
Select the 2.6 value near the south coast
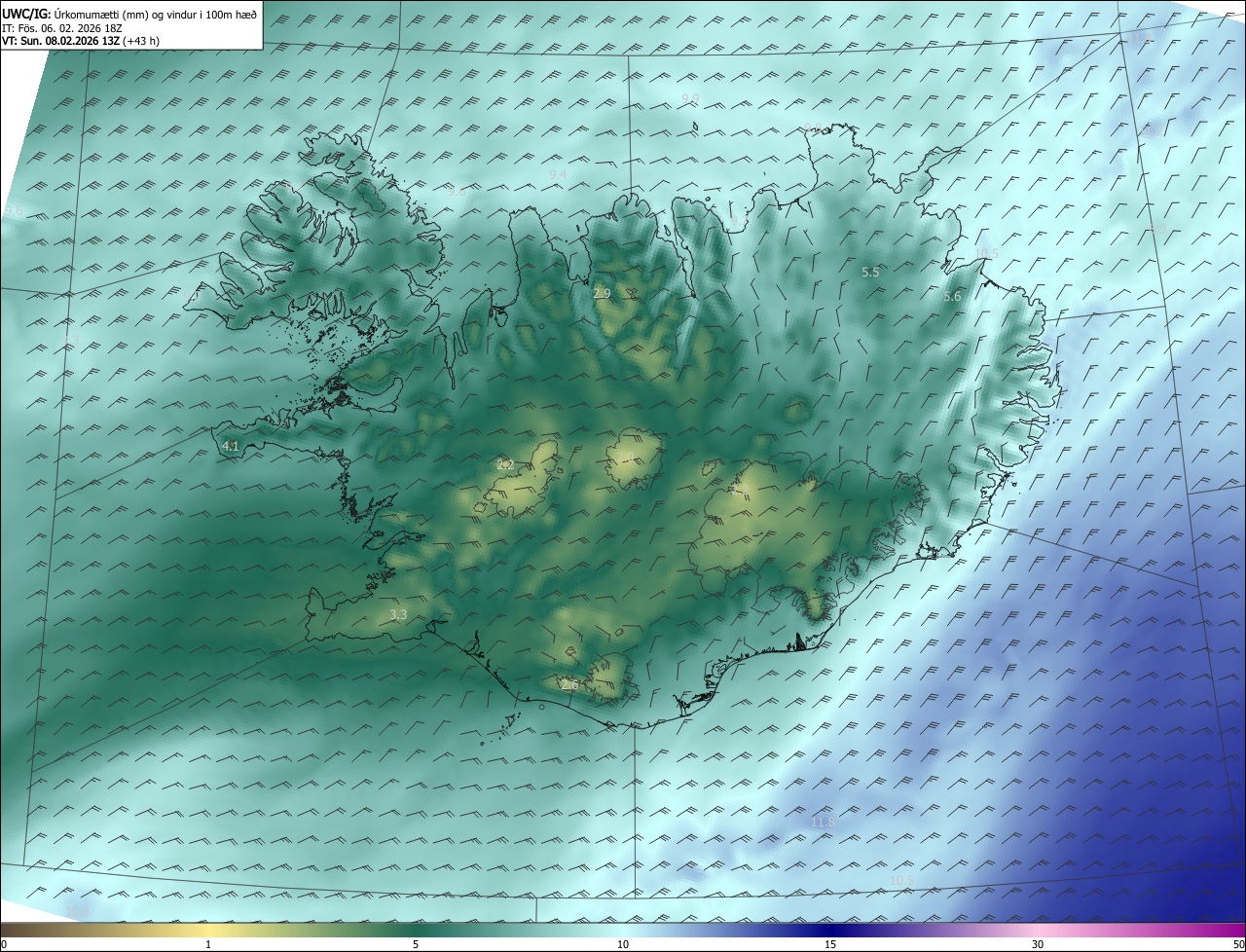point(570,685)
